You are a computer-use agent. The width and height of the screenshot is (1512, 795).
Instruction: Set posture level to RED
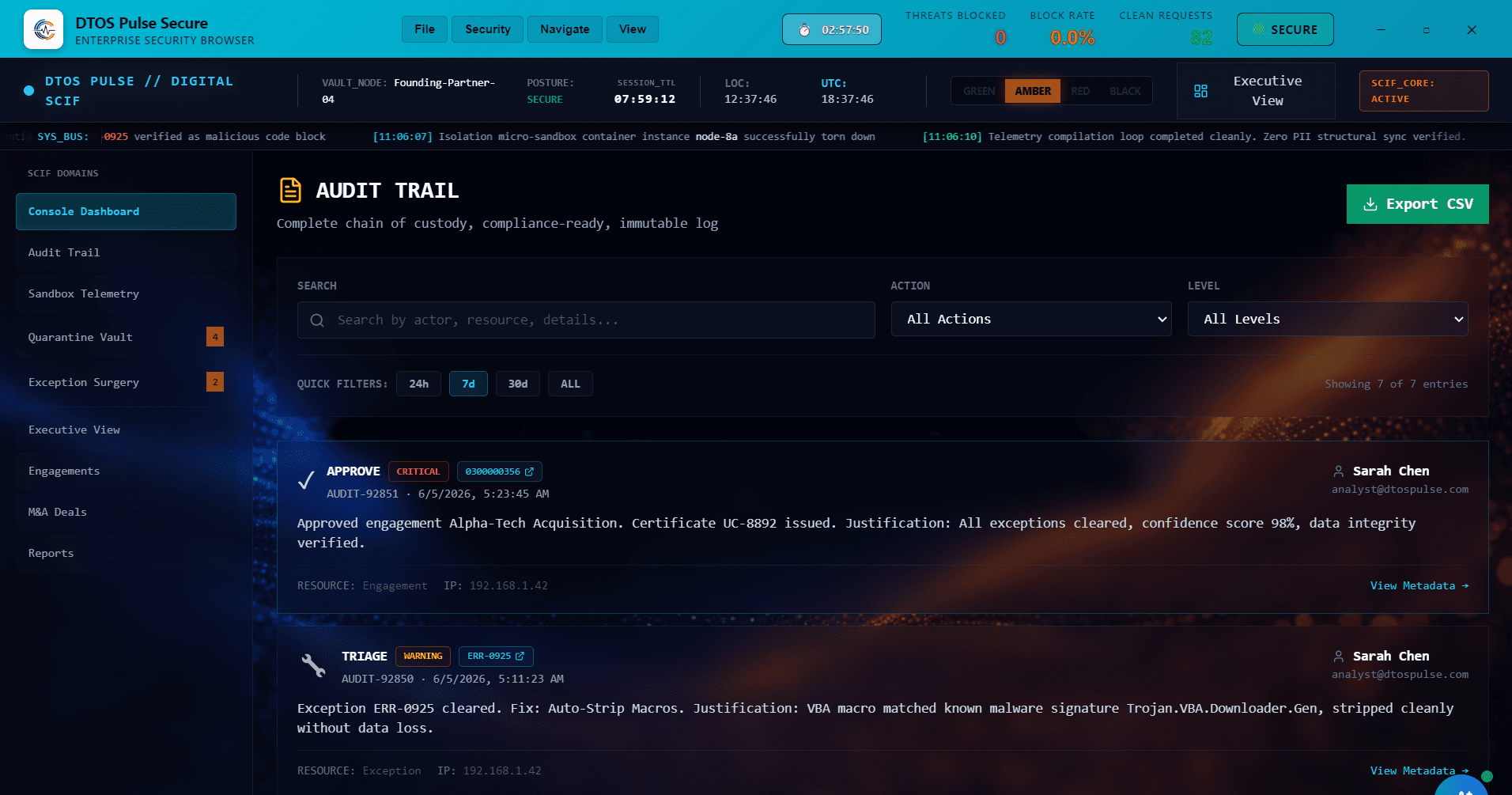pos(1080,91)
